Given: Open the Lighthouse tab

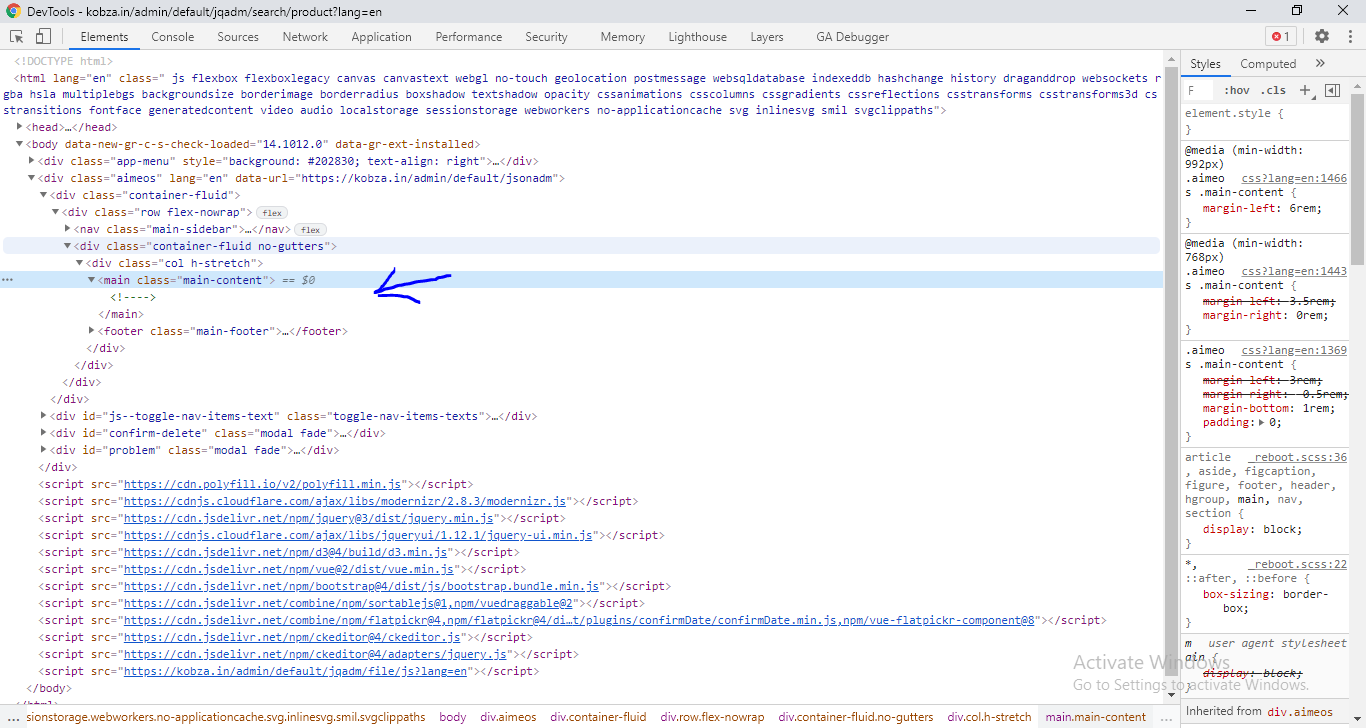Looking at the screenshot, I should click(x=697, y=37).
